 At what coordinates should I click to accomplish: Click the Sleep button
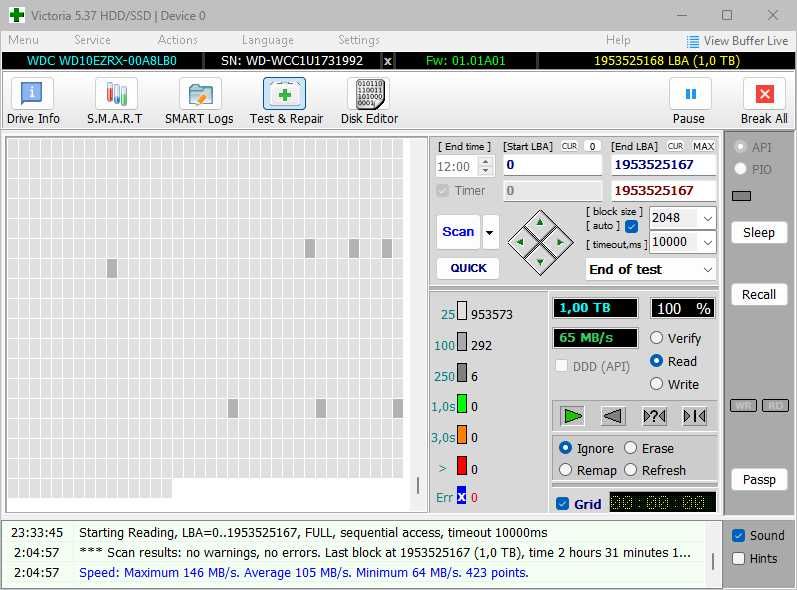point(759,233)
